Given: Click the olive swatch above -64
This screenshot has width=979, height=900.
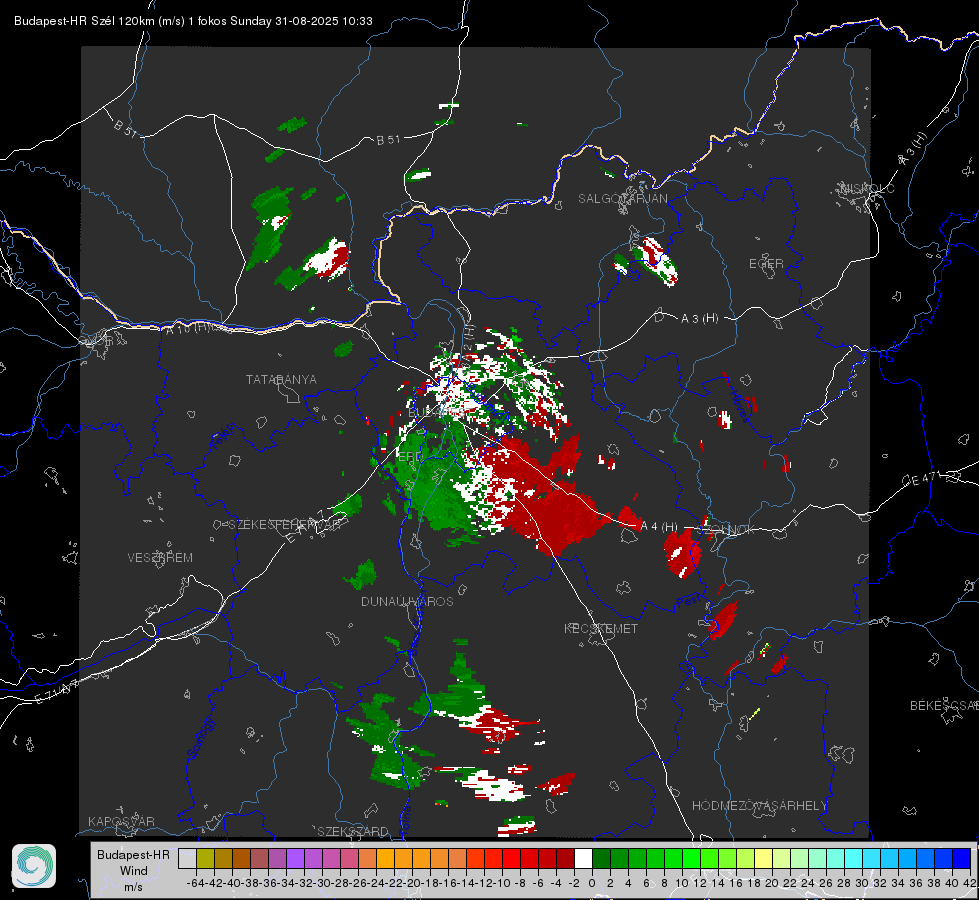Looking at the screenshot, I should coord(205,858).
